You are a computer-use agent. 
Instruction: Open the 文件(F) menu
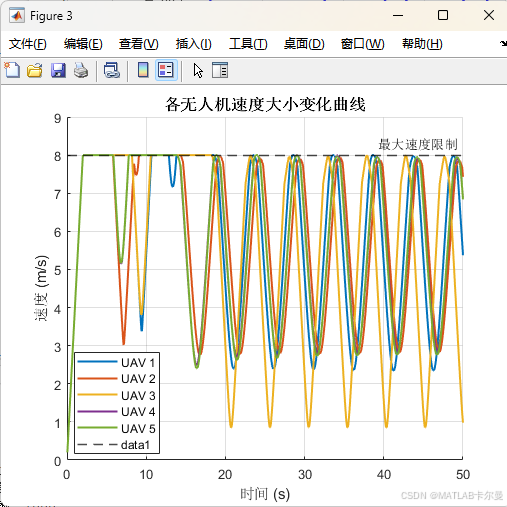[x=28, y=44]
